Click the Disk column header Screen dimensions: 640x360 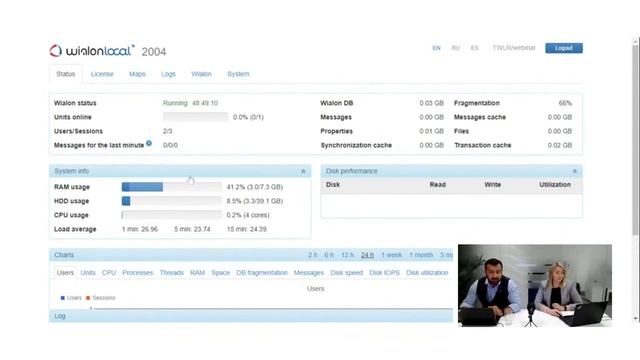333,184
